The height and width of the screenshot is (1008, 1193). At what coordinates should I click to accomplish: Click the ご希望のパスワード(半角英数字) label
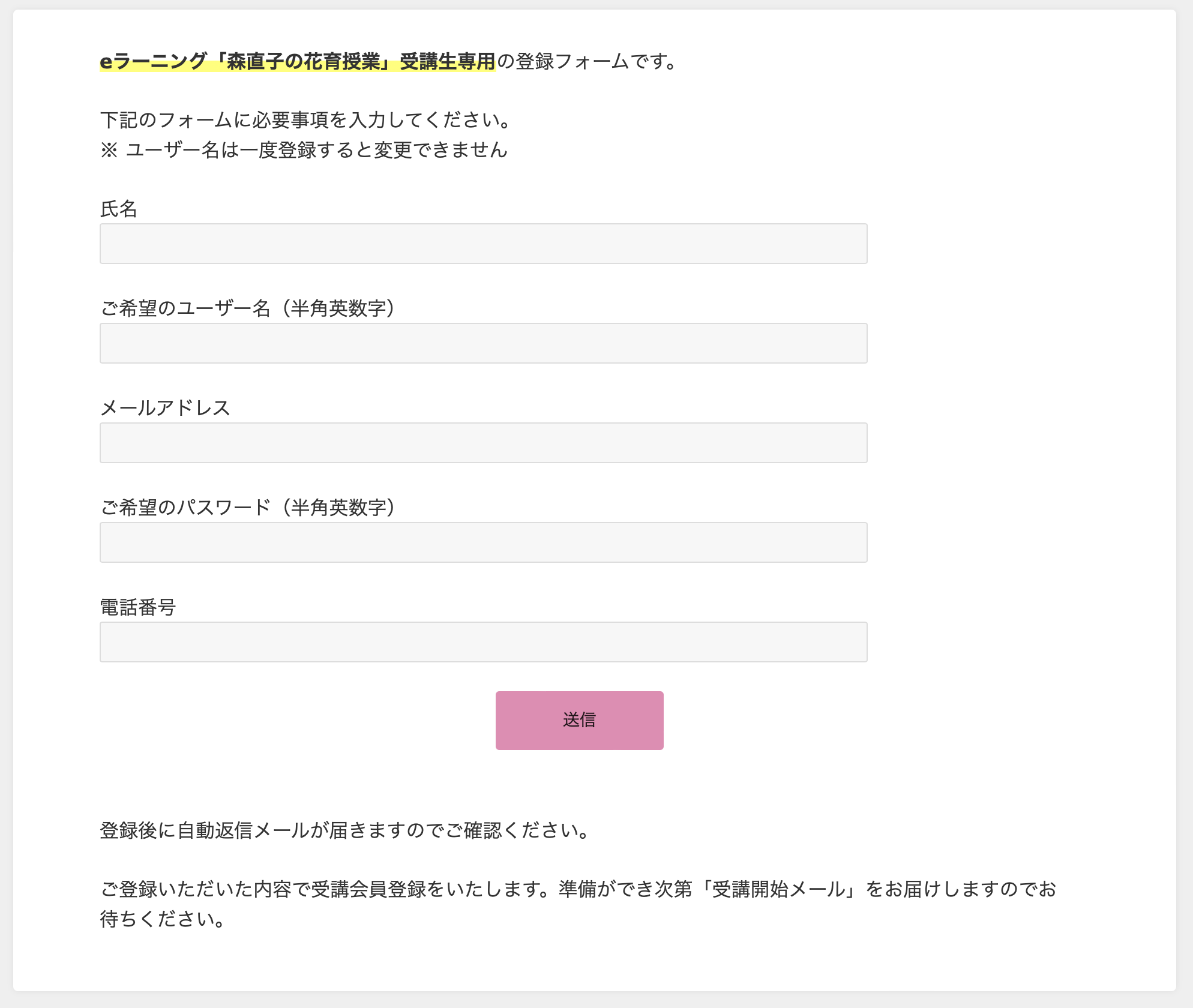point(247,508)
